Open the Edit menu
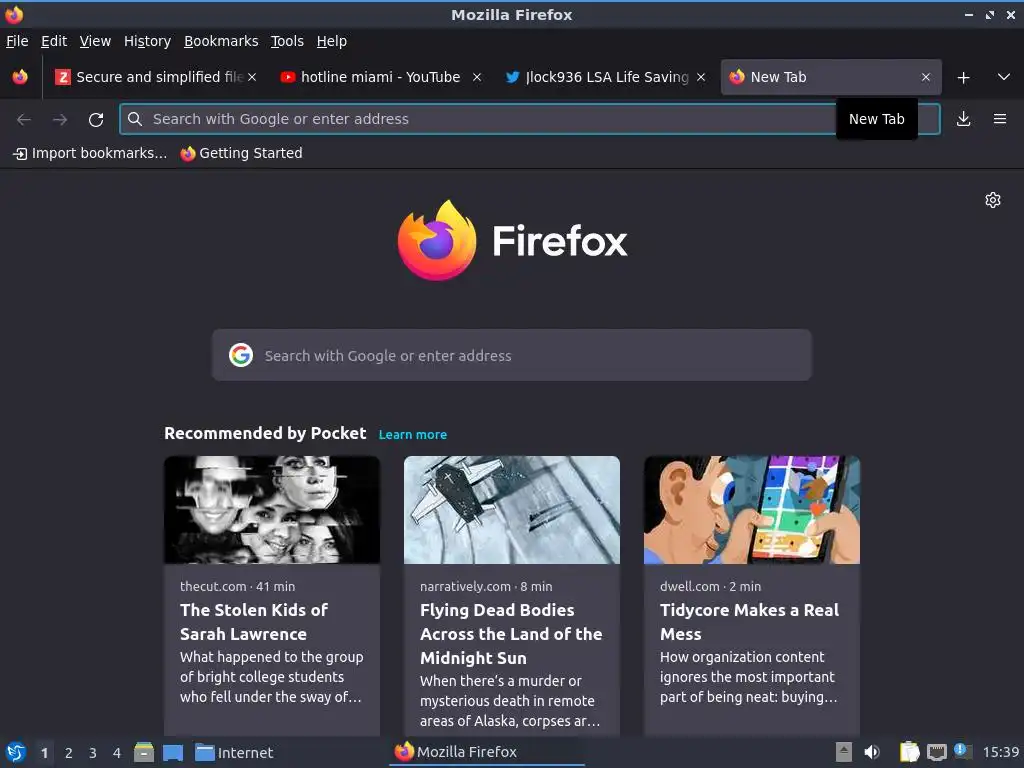 pos(54,41)
